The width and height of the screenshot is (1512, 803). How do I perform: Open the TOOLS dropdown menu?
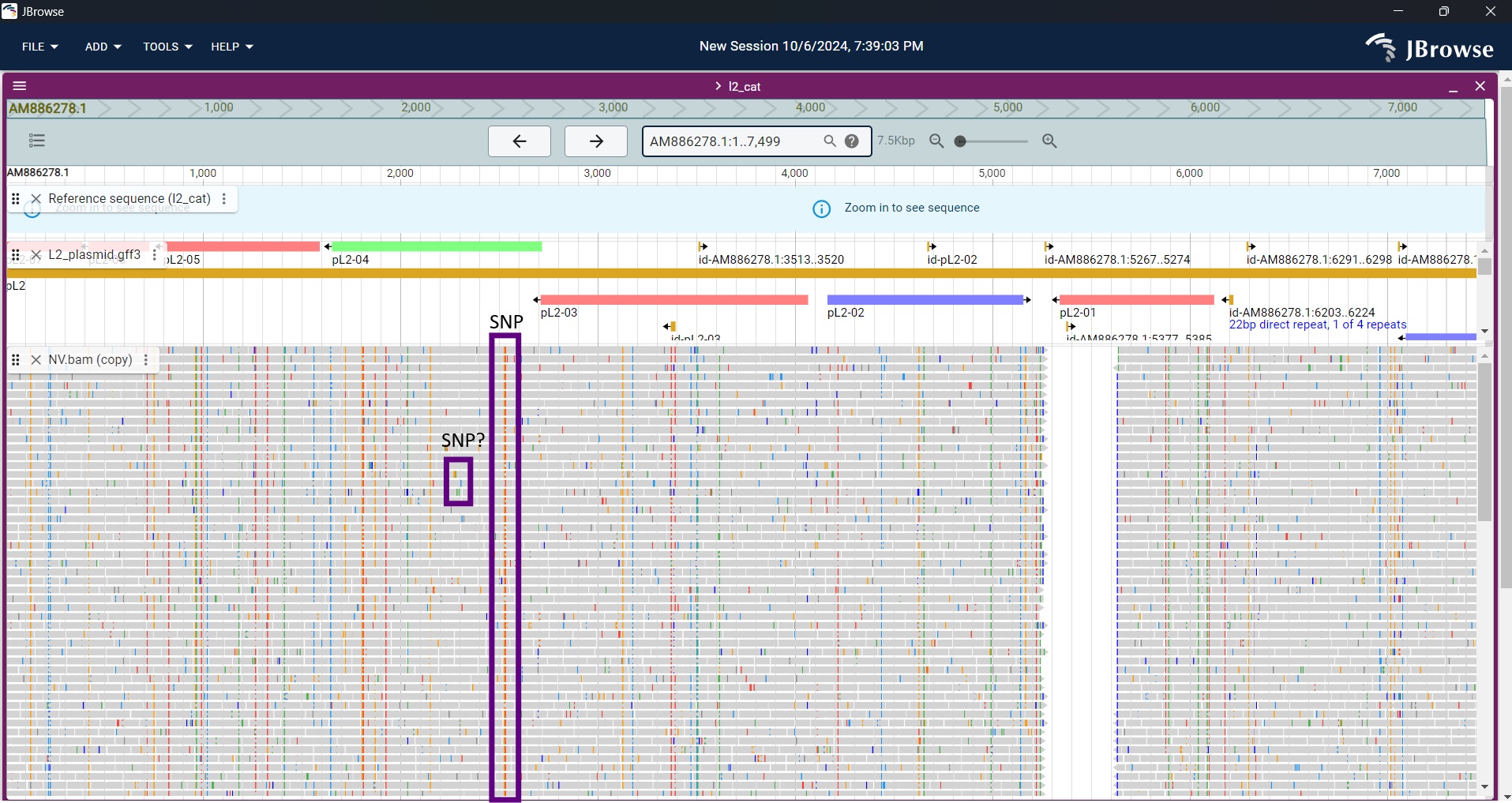[167, 47]
